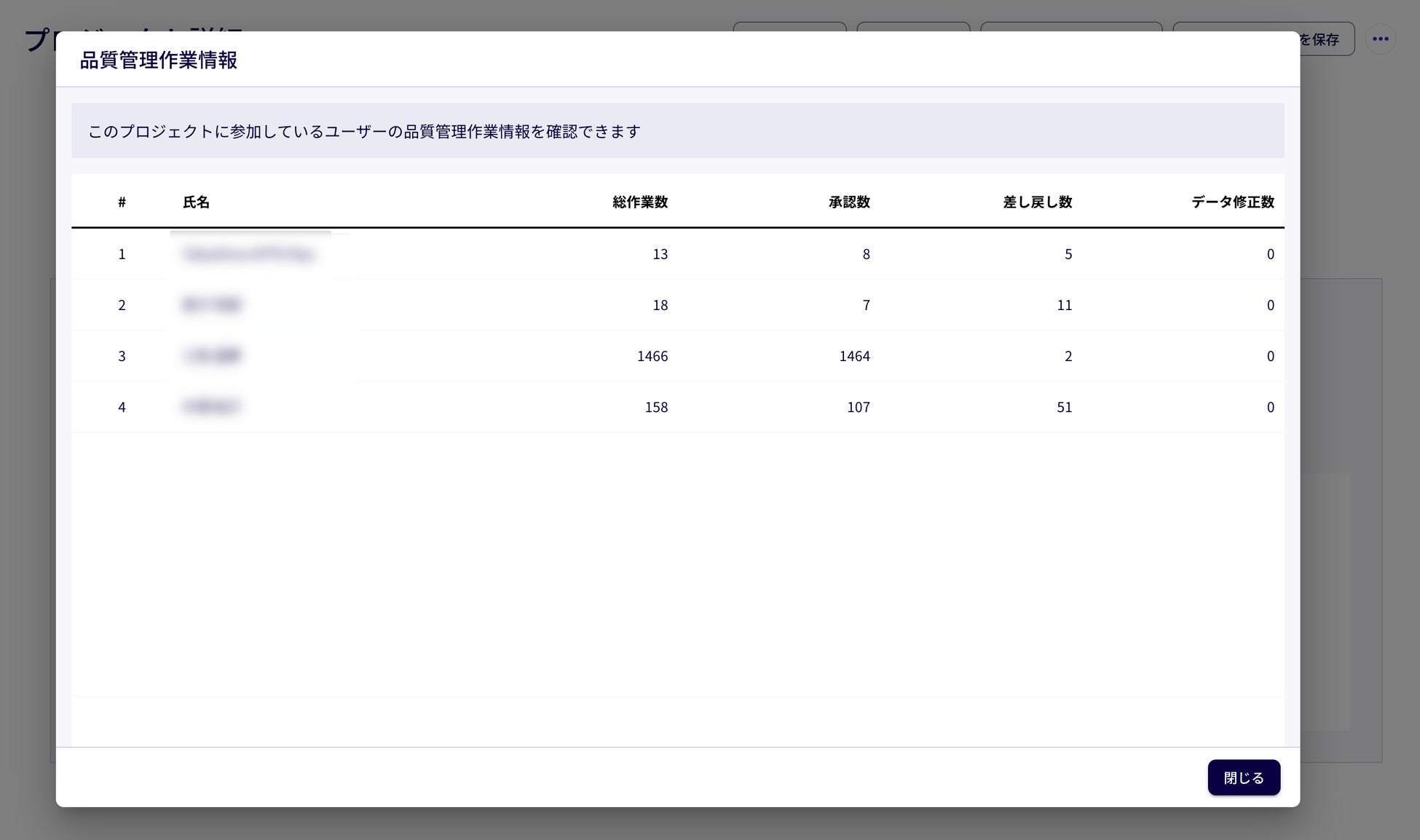Click the # column header
Viewport: 1420px width, 840px height.
[122, 202]
